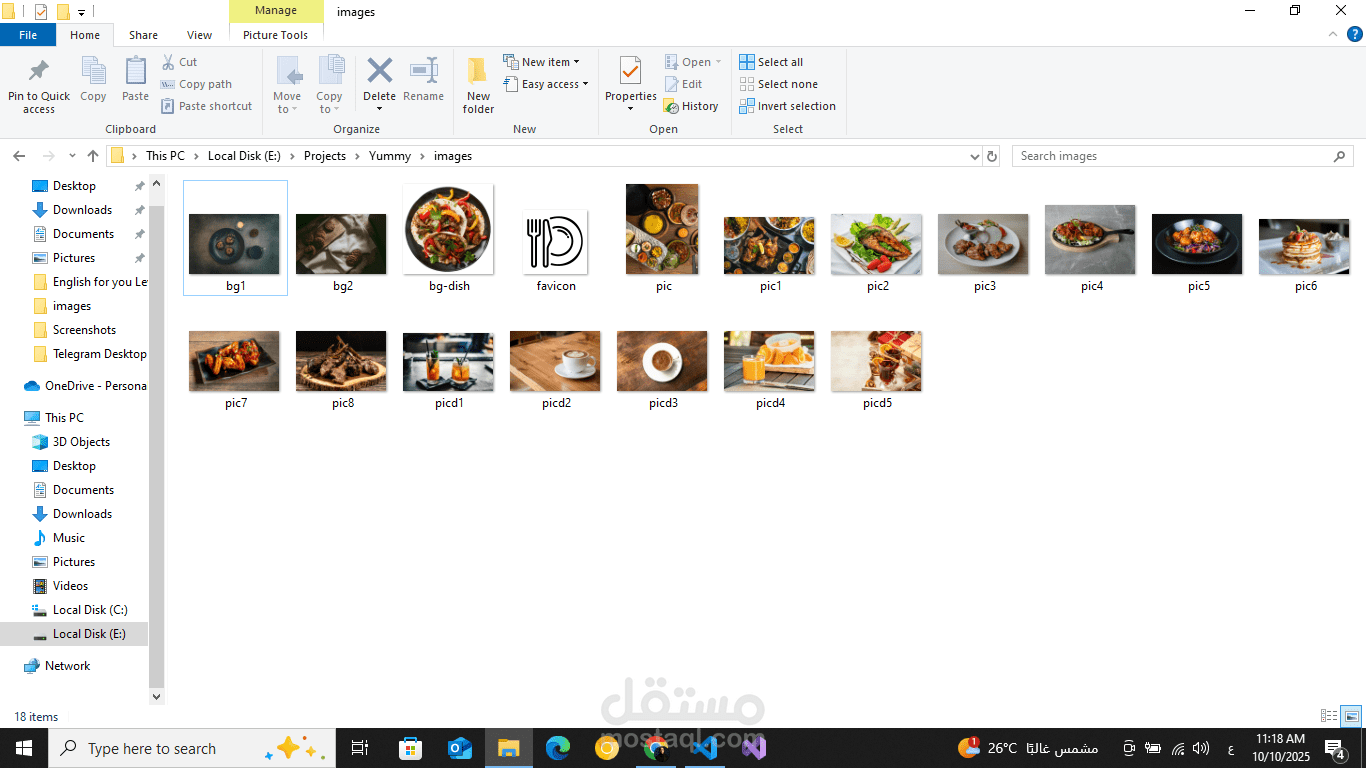The width and height of the screenshot is (1366, 768).
Task: Switch to Details view icon
Action: [1329, 716]
